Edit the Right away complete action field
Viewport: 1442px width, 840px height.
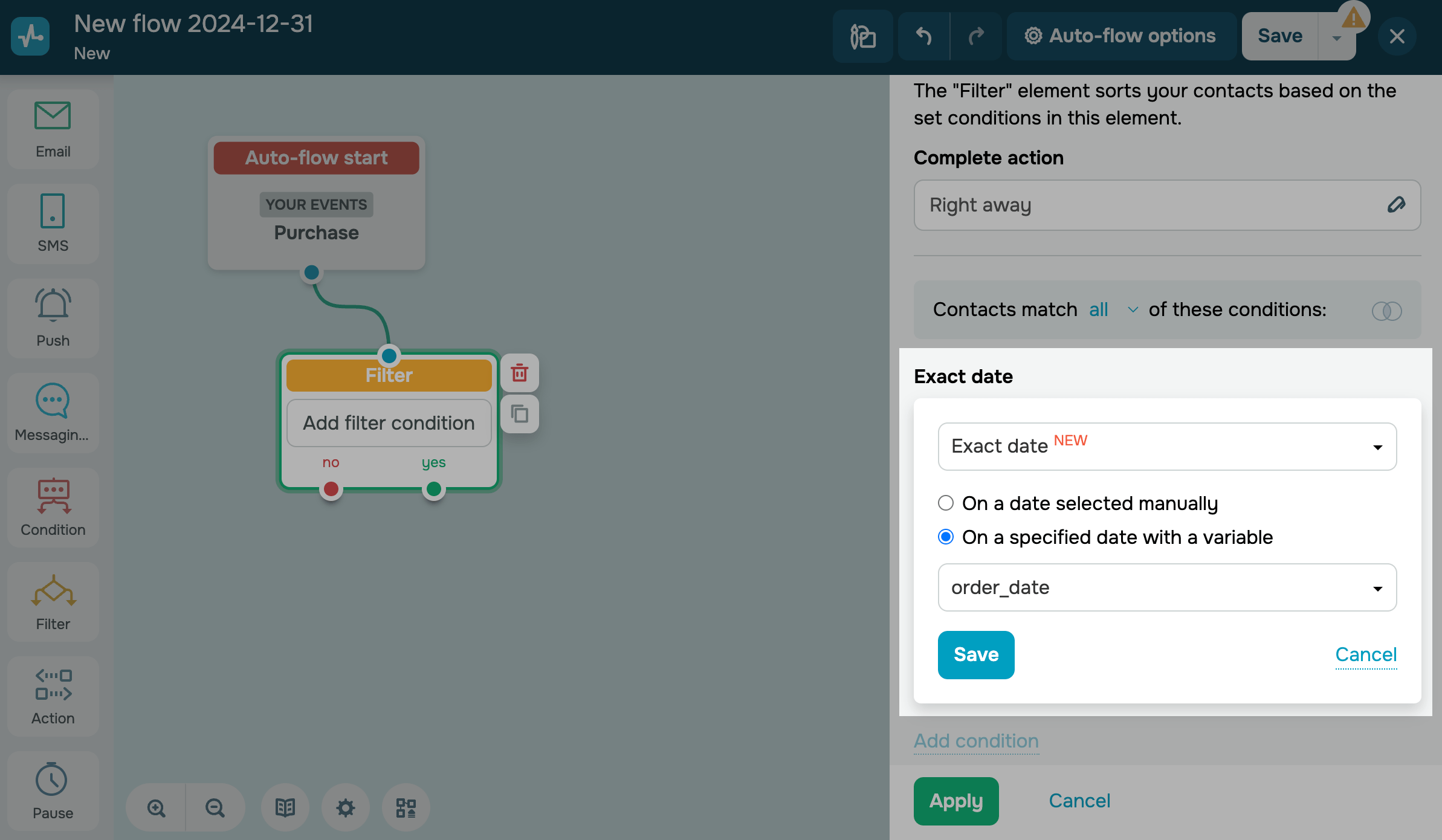point(1395,205)
